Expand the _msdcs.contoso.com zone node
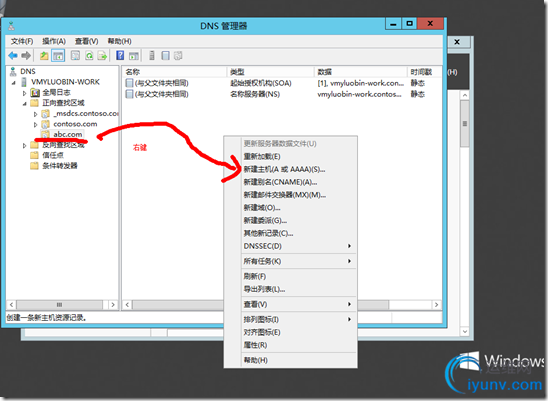 click(x=35, y=114)
